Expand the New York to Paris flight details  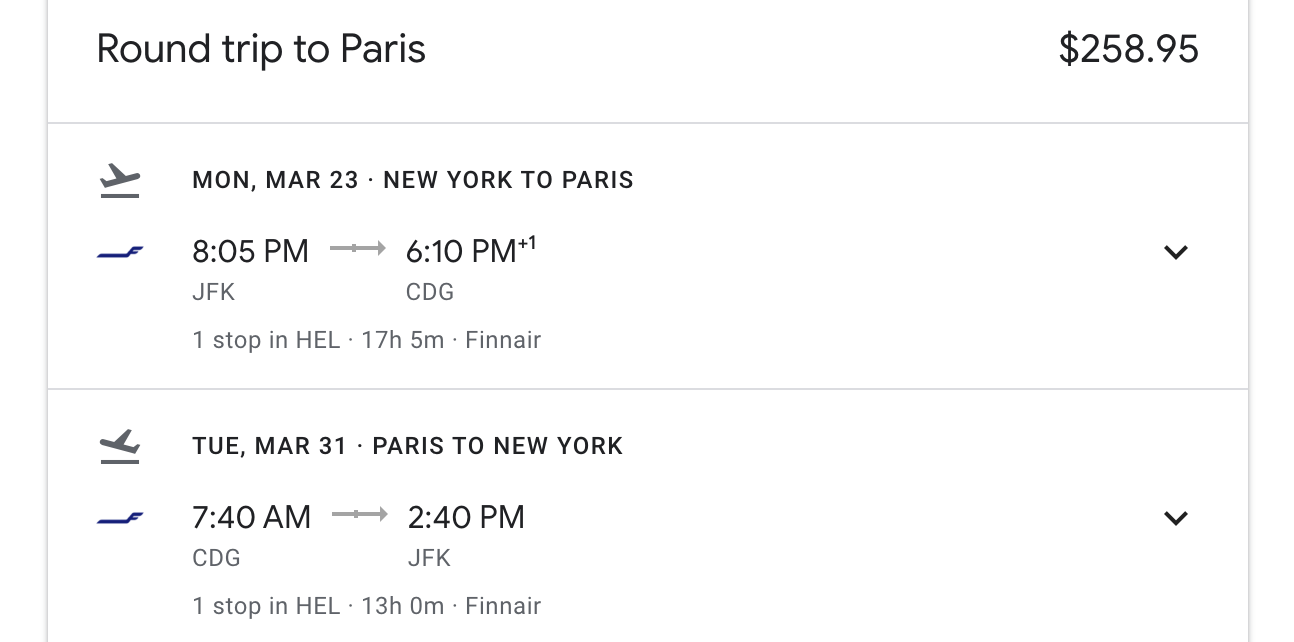coord(1175,252)
